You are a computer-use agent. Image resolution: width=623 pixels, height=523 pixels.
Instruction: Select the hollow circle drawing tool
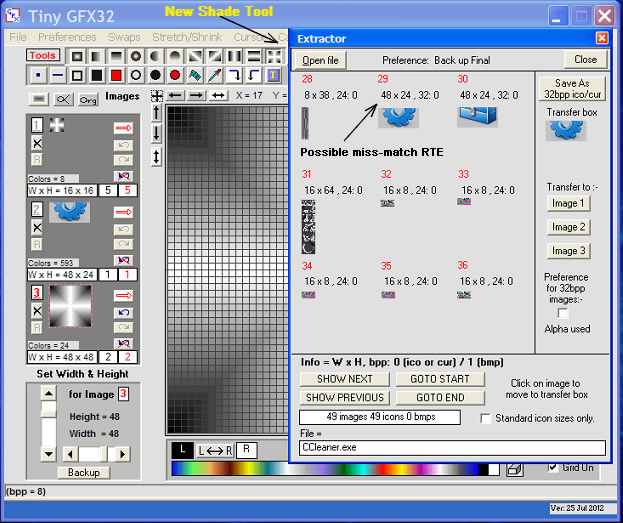tap(136, 75)
